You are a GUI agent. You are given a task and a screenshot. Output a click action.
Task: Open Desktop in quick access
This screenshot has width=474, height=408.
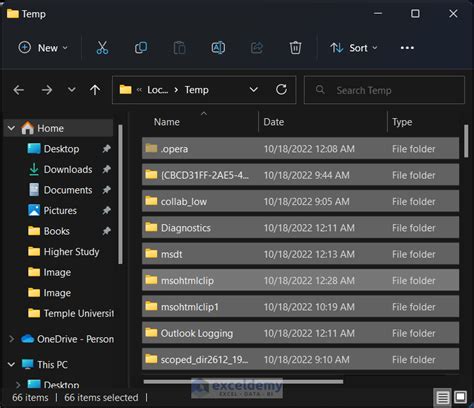coord(61,149)
